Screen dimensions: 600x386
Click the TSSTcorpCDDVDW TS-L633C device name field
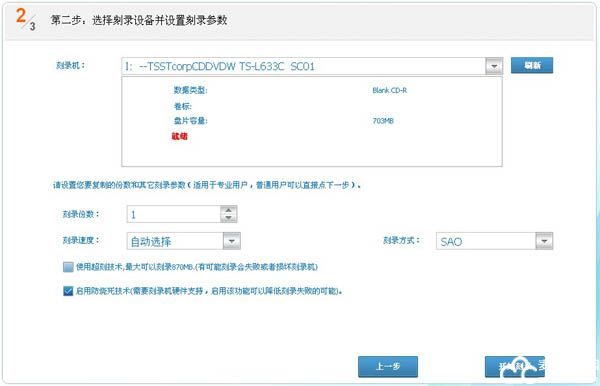point(303,66)
